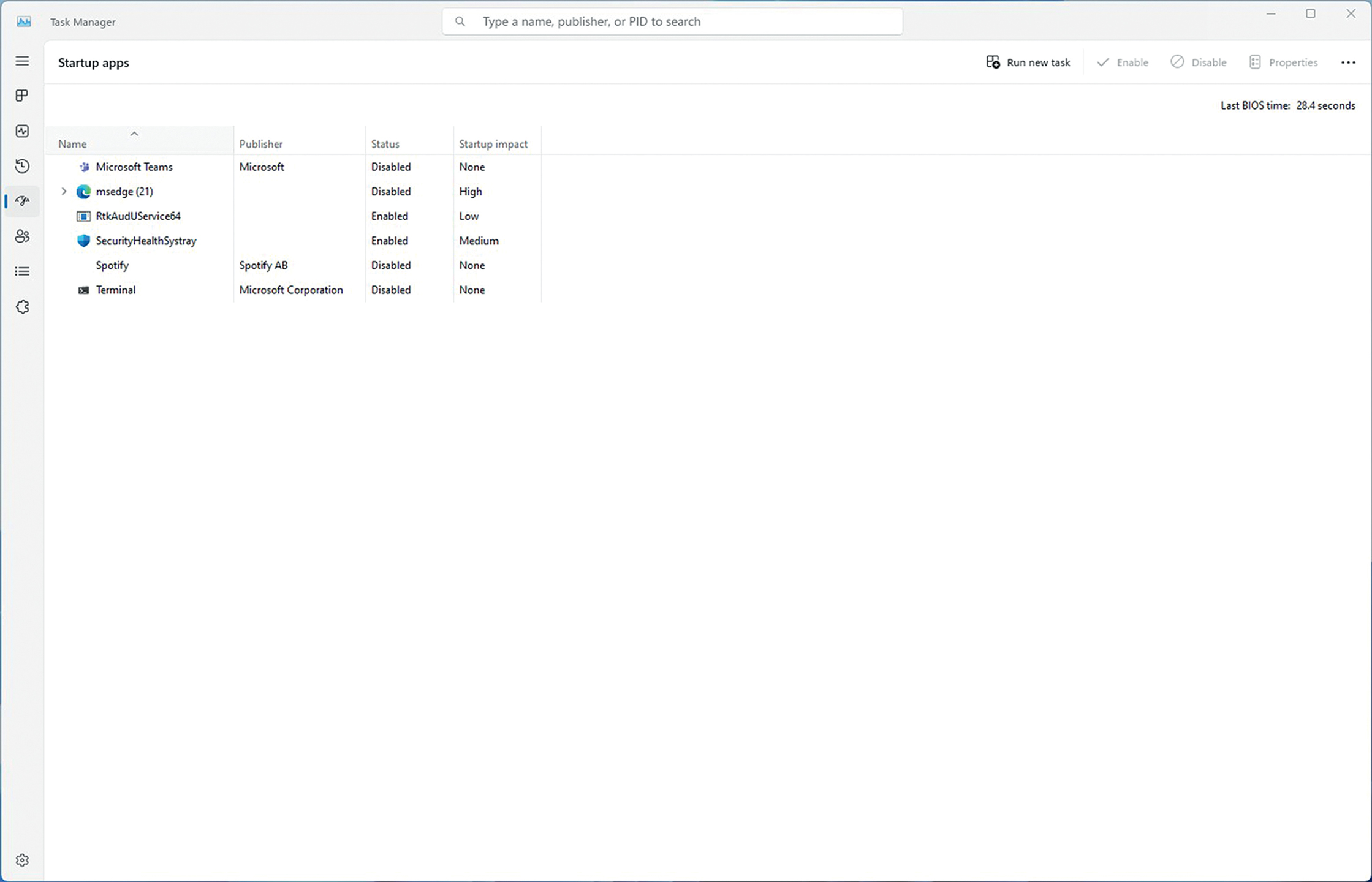1372x882 pixels.
Task: Open the Performance page icon
Action: click(22, 131)
